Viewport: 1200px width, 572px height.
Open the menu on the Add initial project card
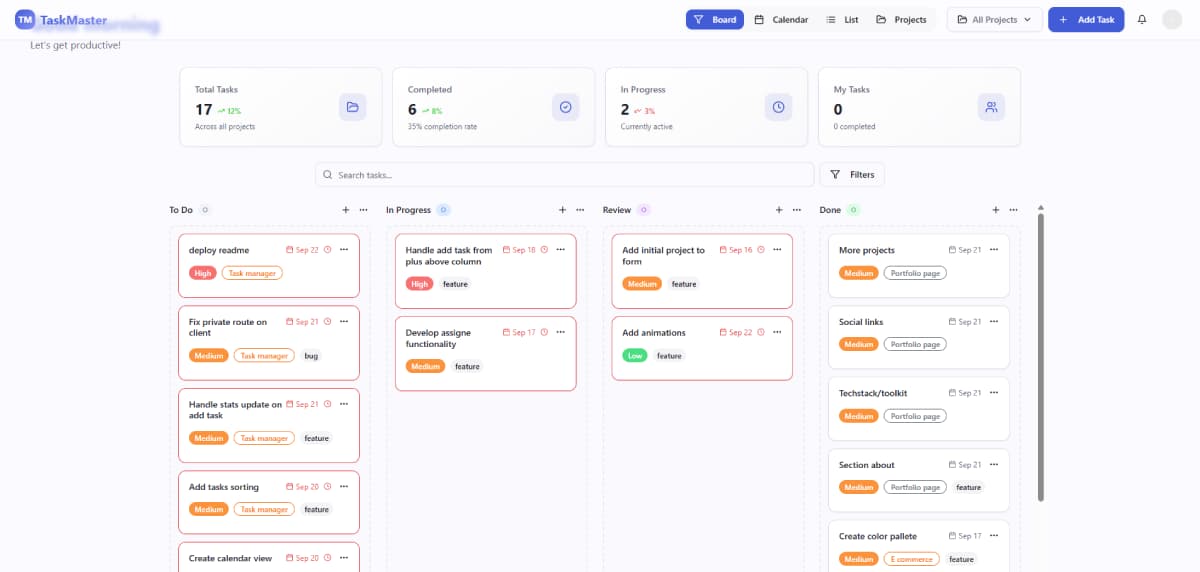pos(777,250)
